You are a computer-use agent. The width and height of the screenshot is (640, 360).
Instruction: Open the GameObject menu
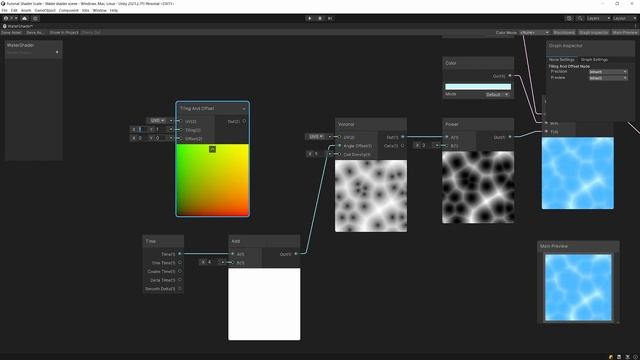[x=45, y=10]
